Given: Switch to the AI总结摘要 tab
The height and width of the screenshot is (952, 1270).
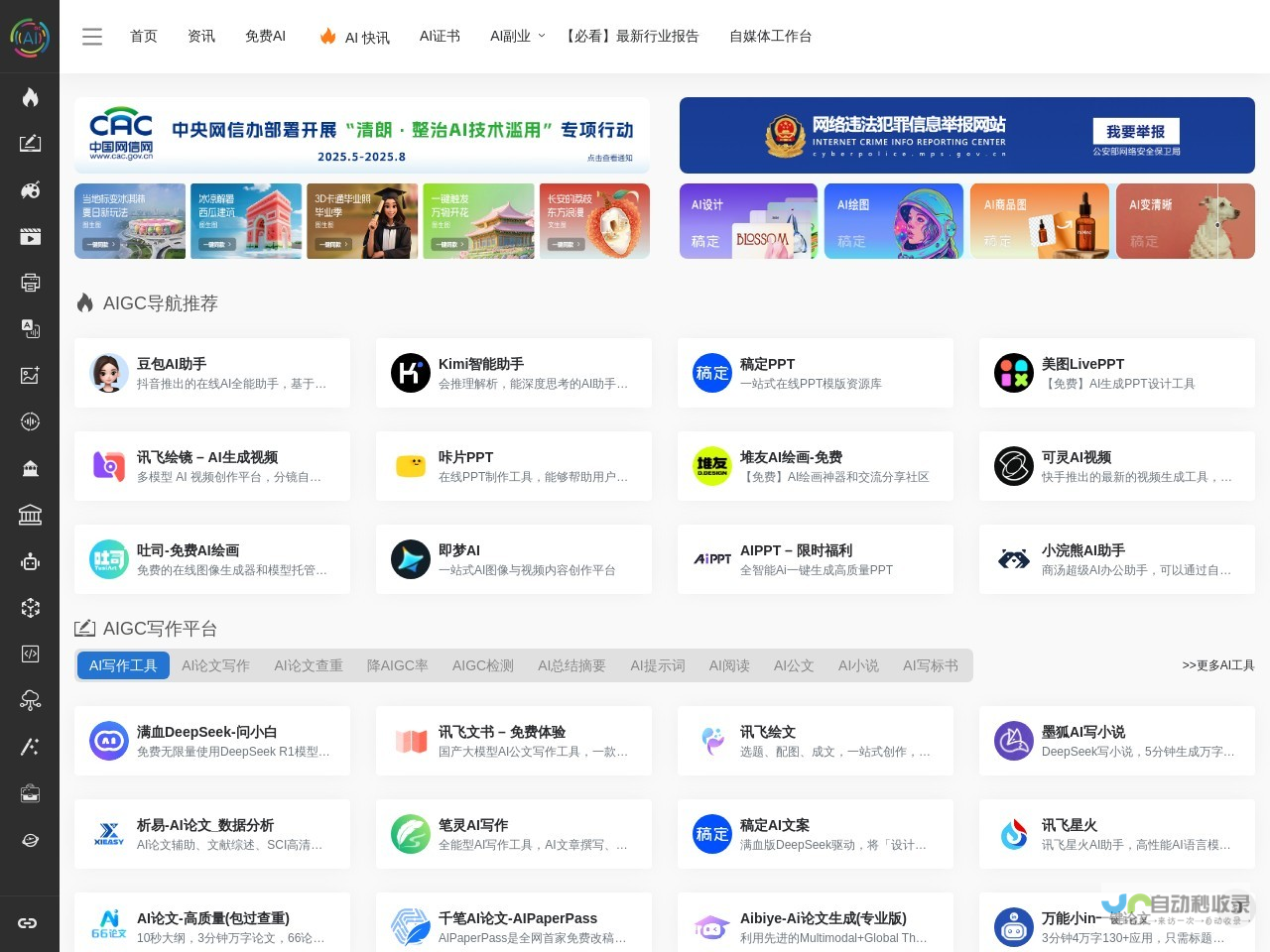Looking at the screenshot, I should [x=571, y=665].
